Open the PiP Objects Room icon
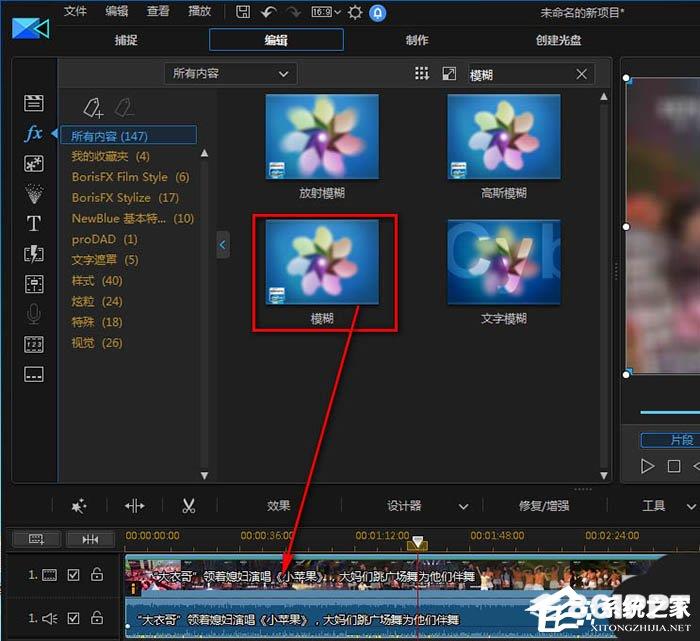 [x=33, y=164]
